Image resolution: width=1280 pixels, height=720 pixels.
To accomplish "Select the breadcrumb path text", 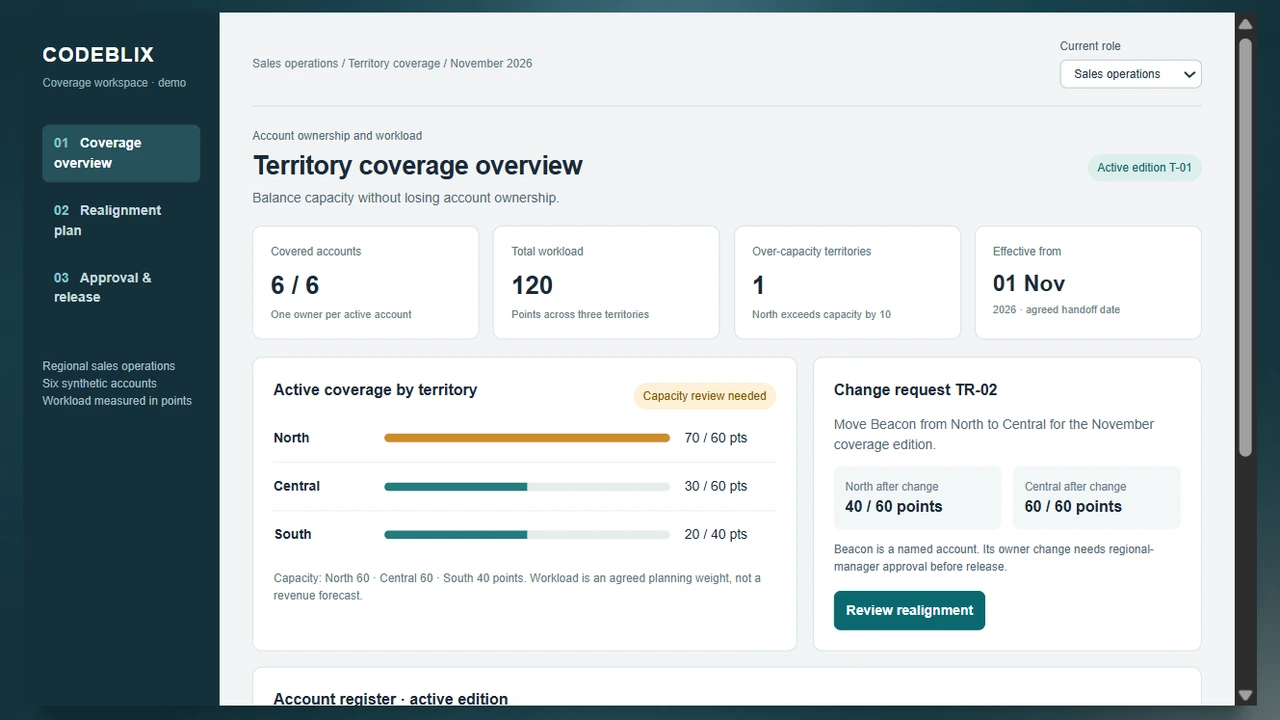I will pos(392,63).
